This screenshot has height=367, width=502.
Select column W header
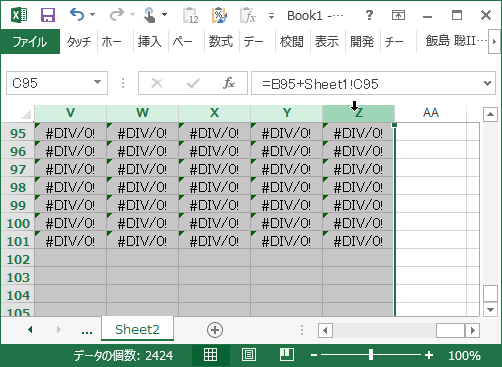point(142,113)
